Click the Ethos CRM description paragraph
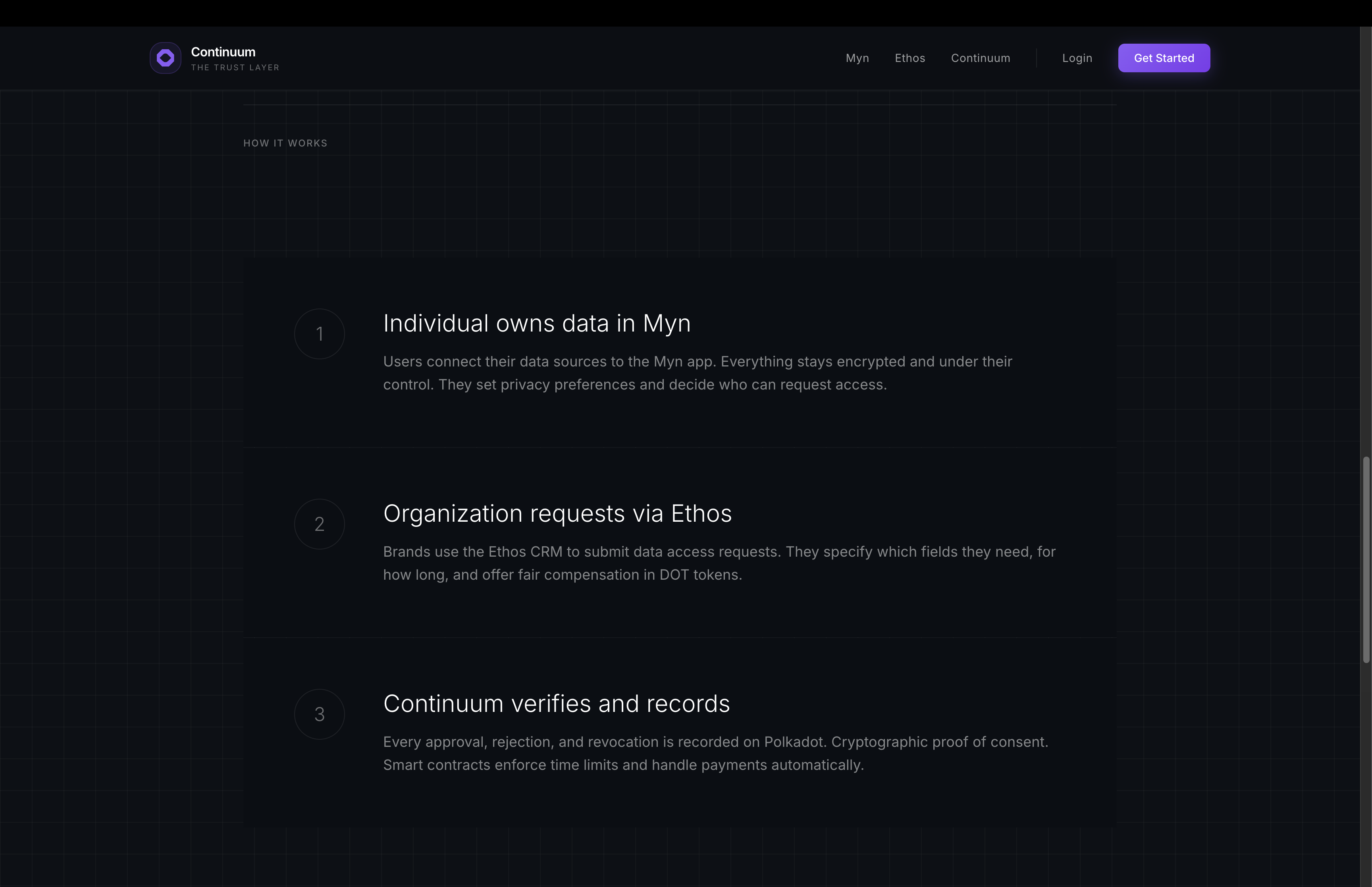 coord(719,563)
